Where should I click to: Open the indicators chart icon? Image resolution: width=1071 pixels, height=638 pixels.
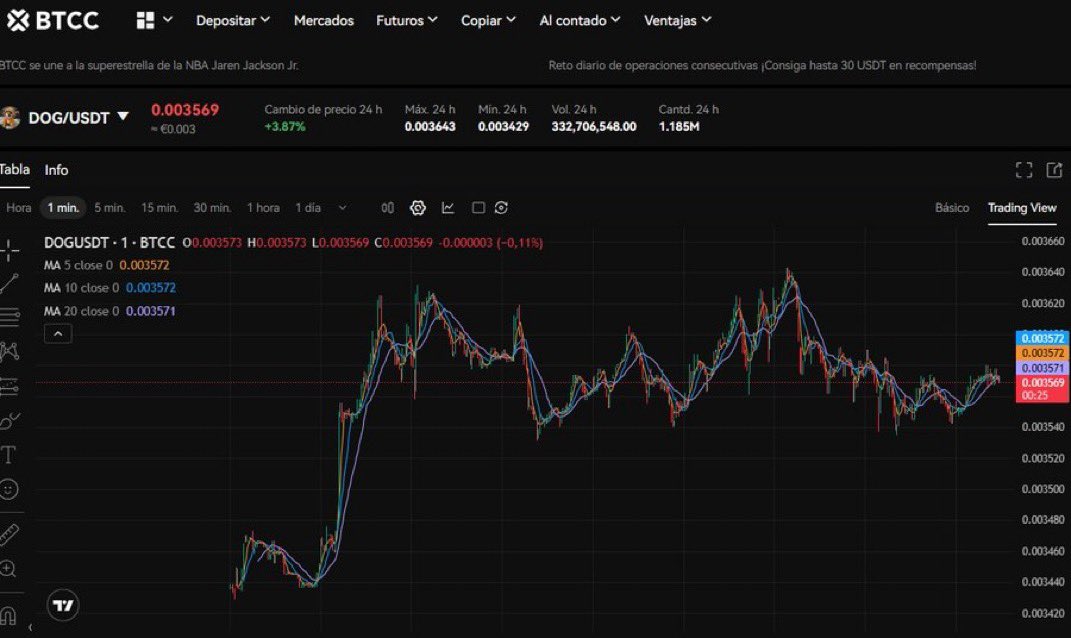[x=448, y=208]
